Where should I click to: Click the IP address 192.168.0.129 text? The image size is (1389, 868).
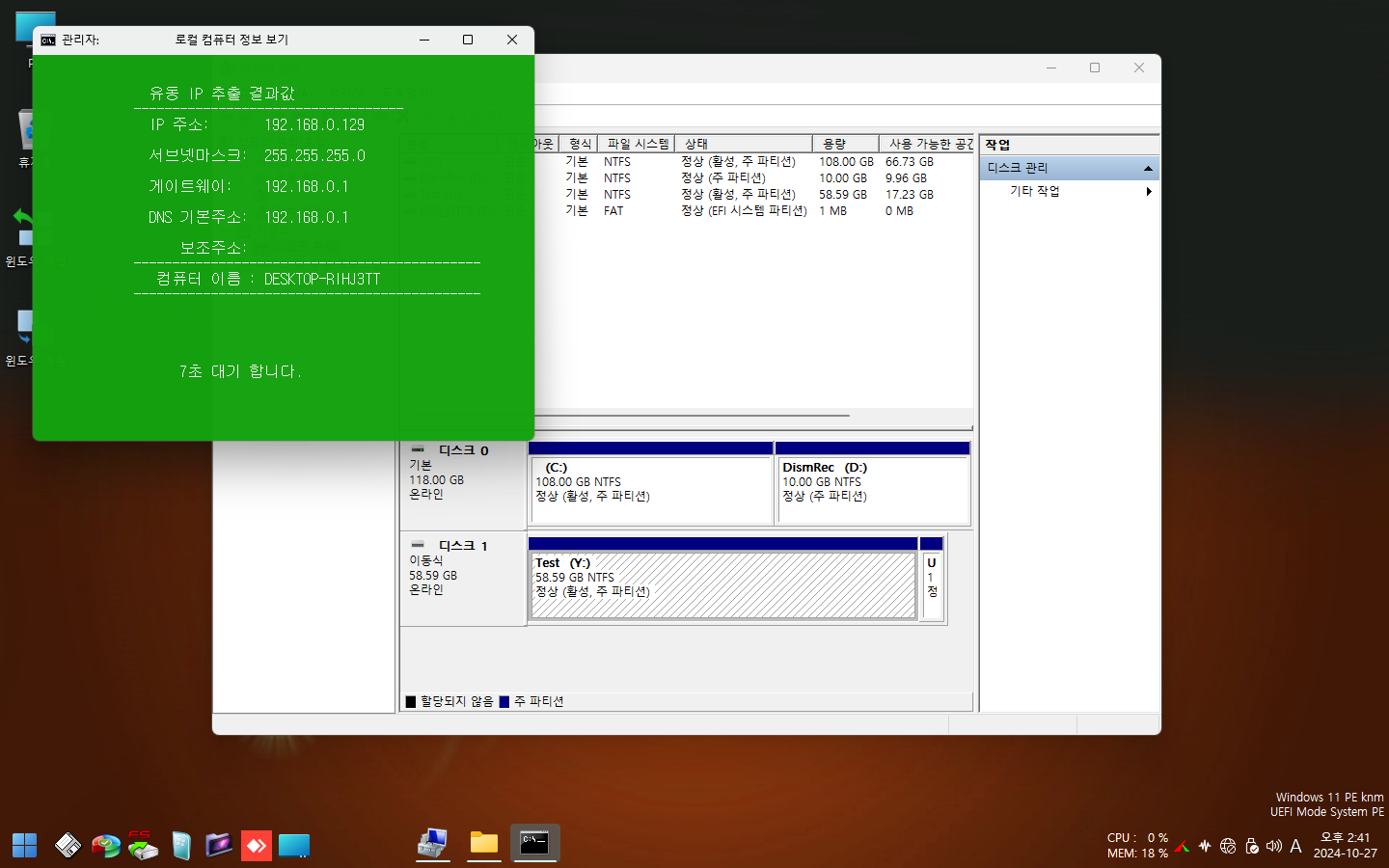314,124
